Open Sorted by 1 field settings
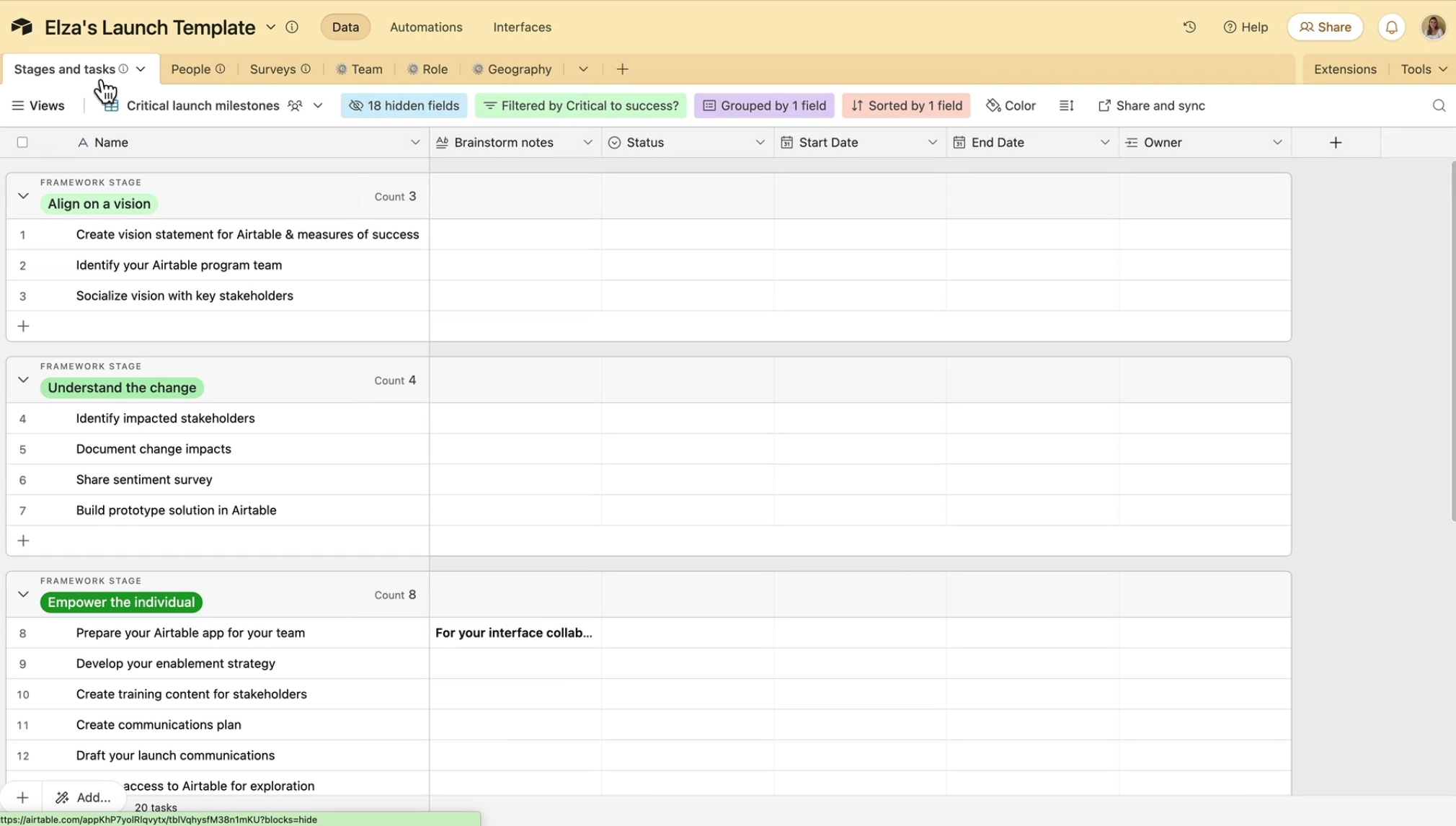This screenshot has height=826, width=1456. pyautogui.click(x=906, y=105)
